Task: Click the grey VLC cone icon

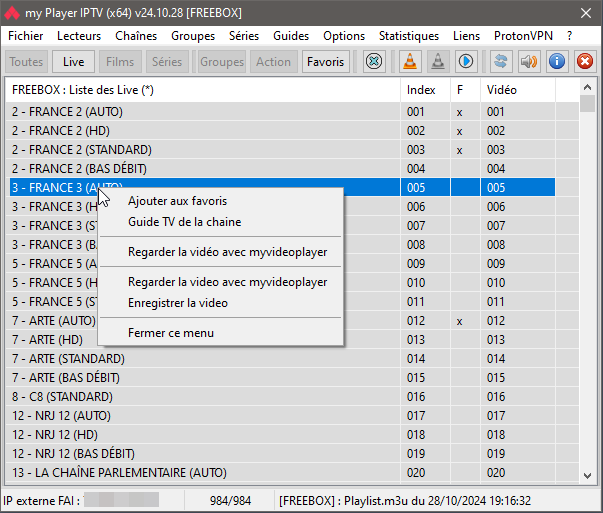Action: tap(438, 62)
